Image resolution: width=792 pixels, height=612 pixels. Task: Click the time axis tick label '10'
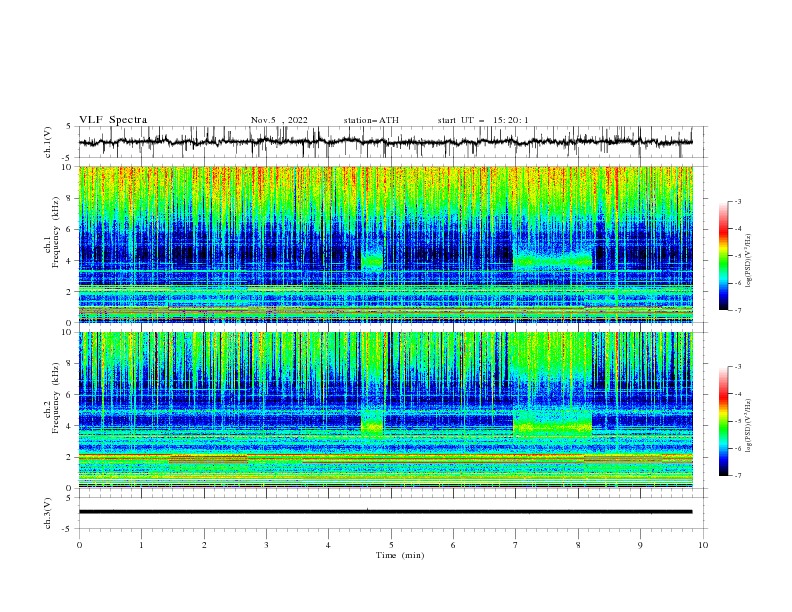[703, 545]
